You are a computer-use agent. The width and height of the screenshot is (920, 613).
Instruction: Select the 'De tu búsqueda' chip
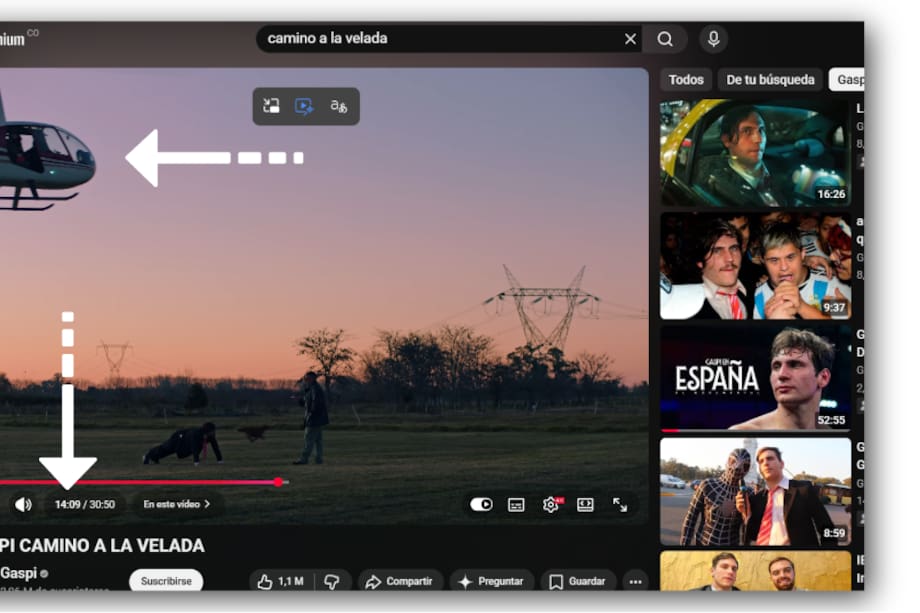[770, 80]
